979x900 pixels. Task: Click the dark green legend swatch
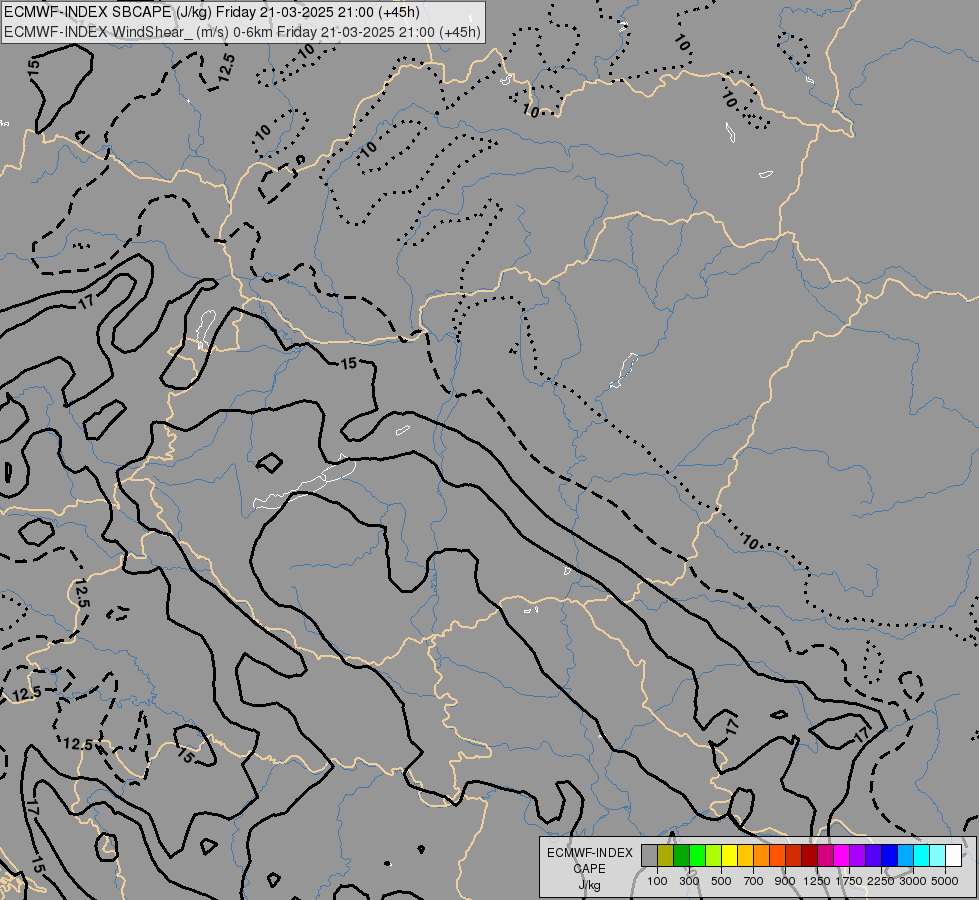tap(682, 856)
